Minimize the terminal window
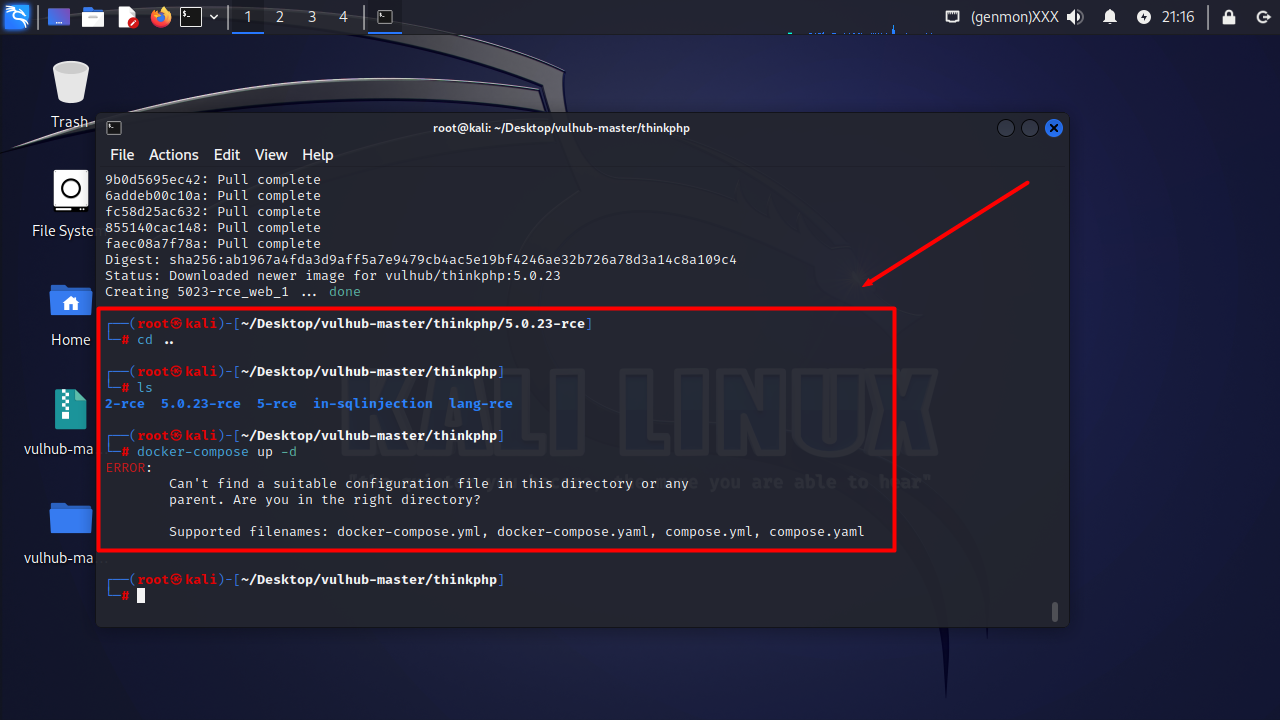This screenshot has width=1280, height=720. (x=1006, y=128)
